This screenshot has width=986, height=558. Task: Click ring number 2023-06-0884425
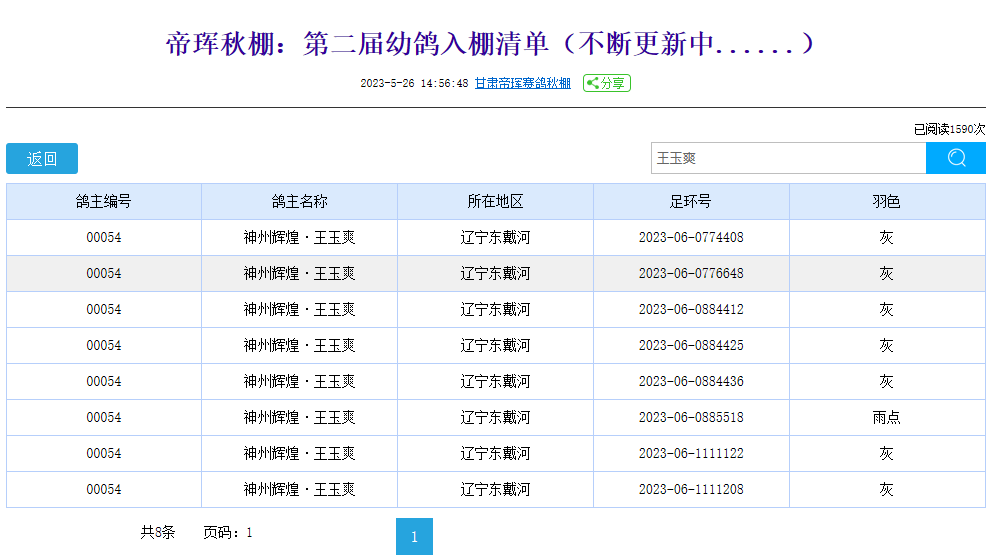691,345
